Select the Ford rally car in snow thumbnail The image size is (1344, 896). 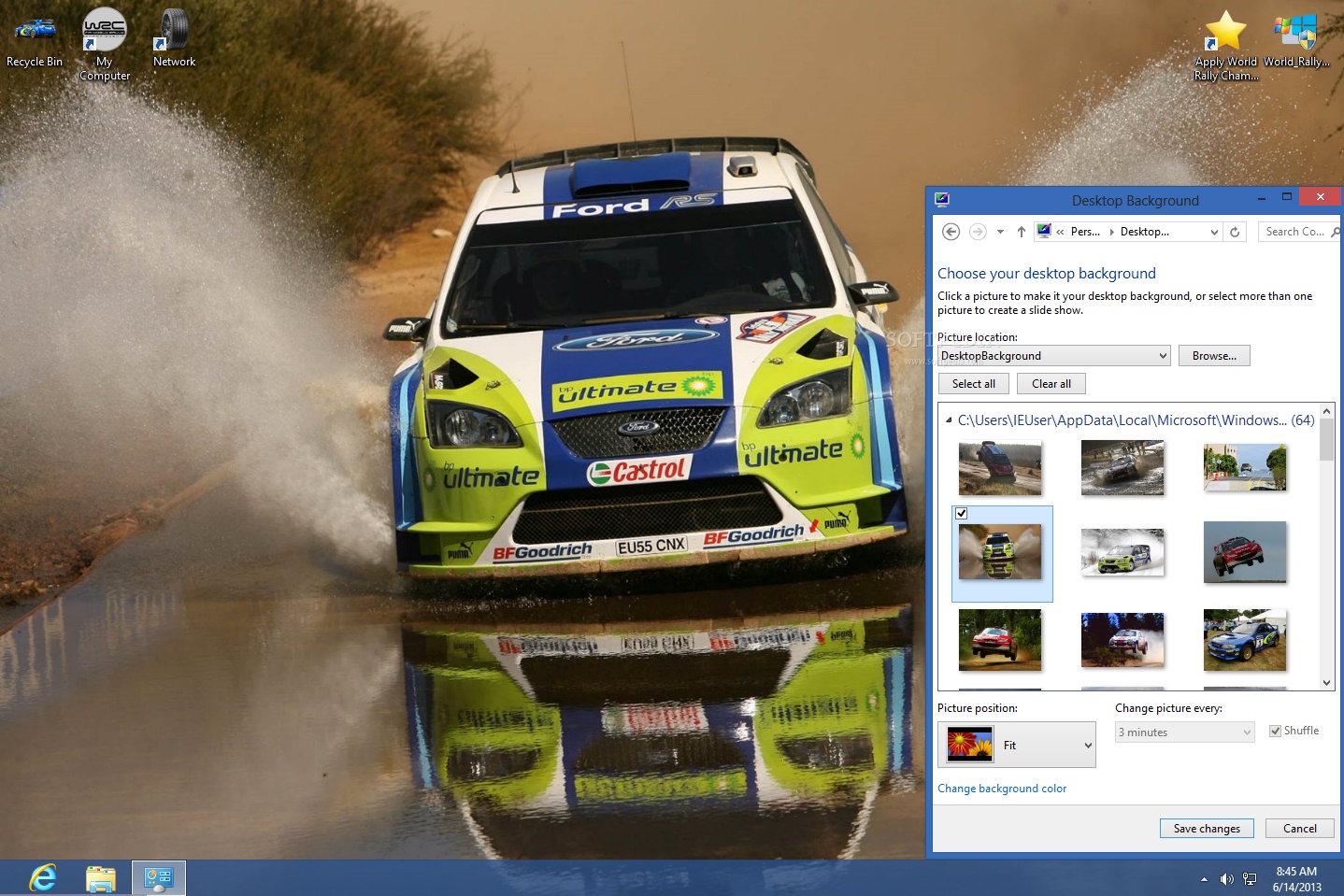pos(1122,551)
